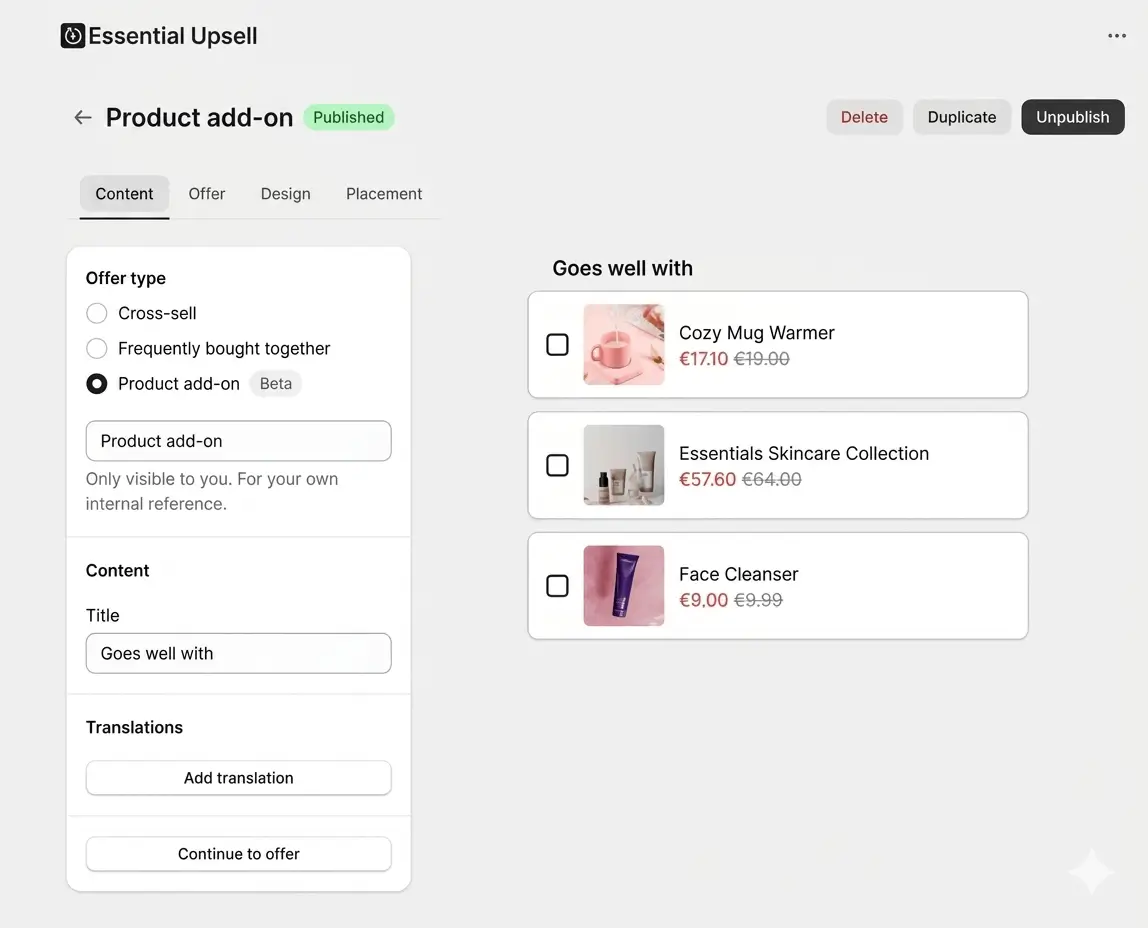
Task: Click the Product add-on page title
Action: (x=199, y=117)
